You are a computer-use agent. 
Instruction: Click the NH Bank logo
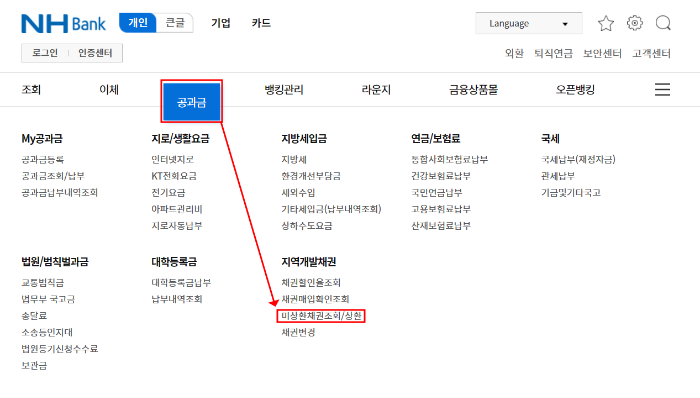pyautogui.click(x=63, y=23)
